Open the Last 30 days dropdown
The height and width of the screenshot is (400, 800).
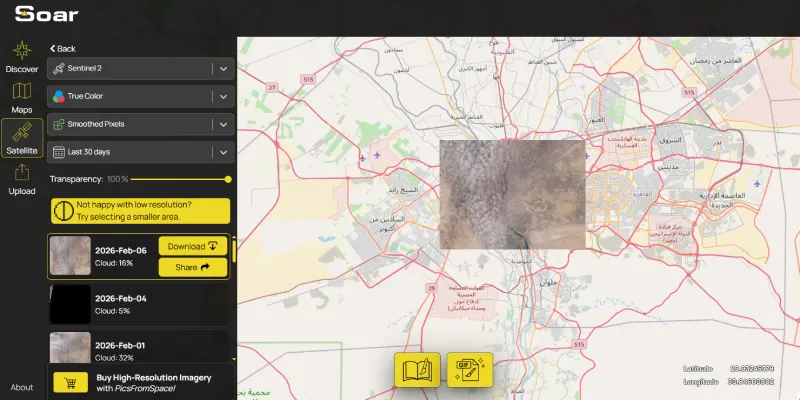click(x=223, y=152)
